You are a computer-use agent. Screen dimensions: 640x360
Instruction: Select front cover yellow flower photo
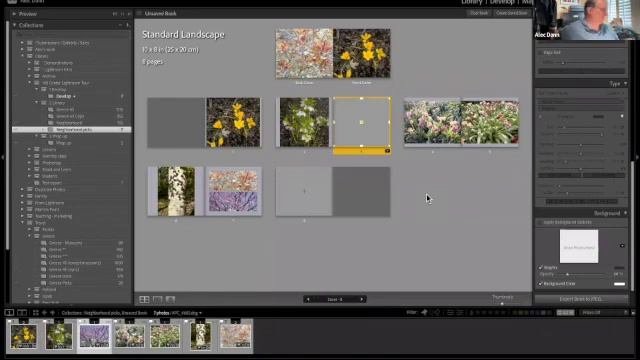(362, 53)
